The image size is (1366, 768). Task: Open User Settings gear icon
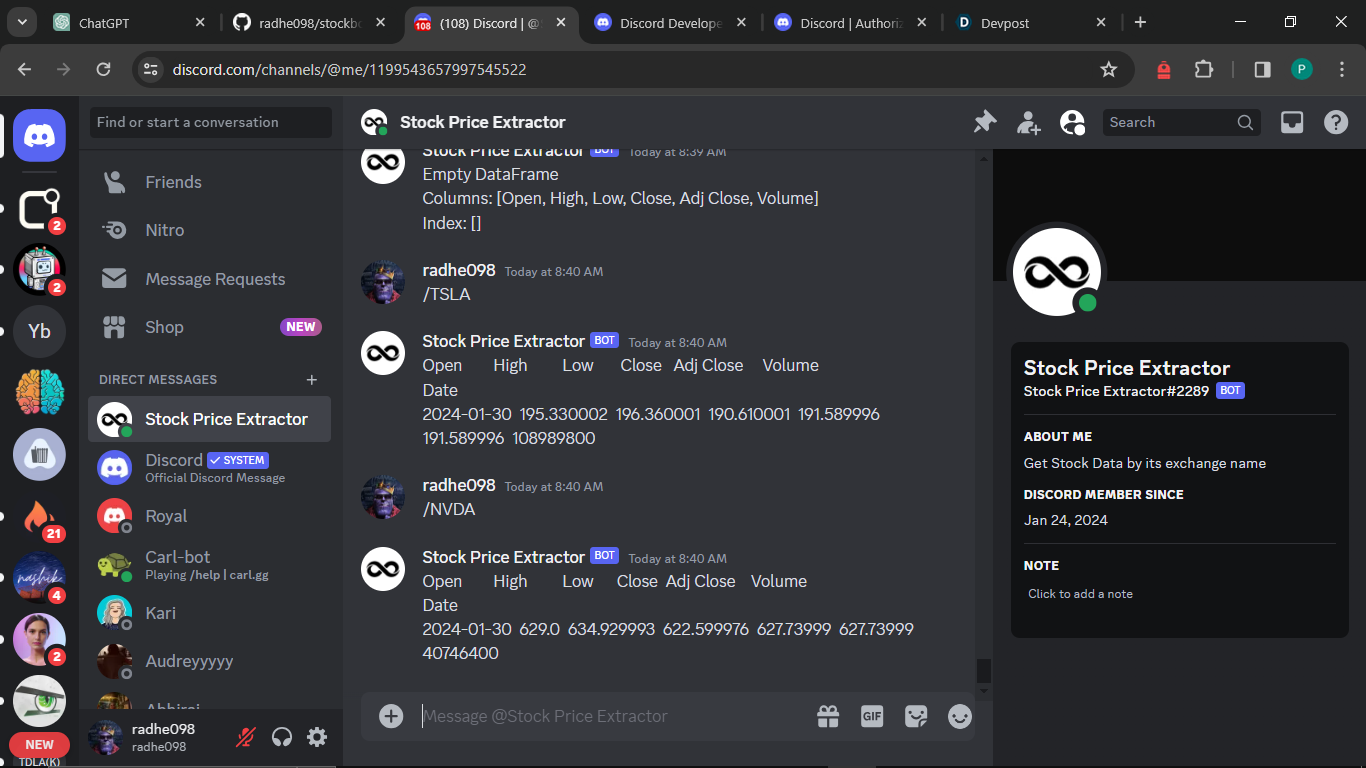click(317, 738)
